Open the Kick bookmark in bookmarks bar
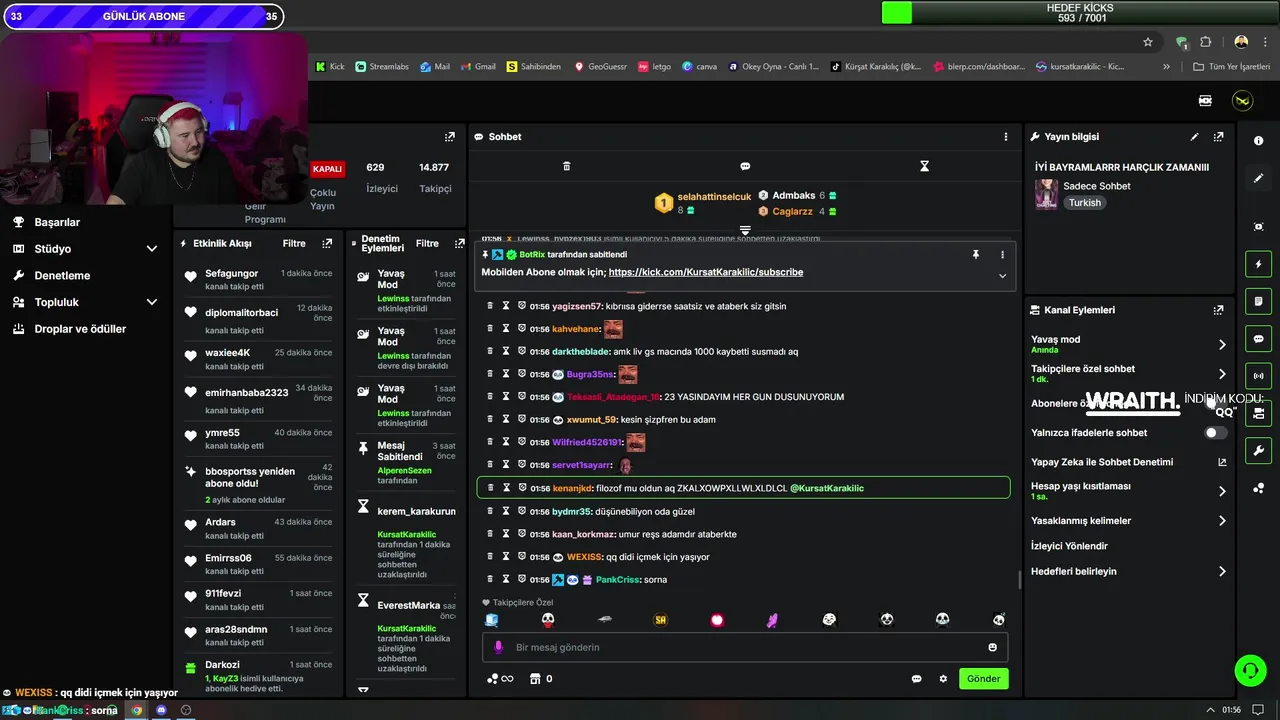Viewport: 1280px width, 720px height. pos(330,67)
